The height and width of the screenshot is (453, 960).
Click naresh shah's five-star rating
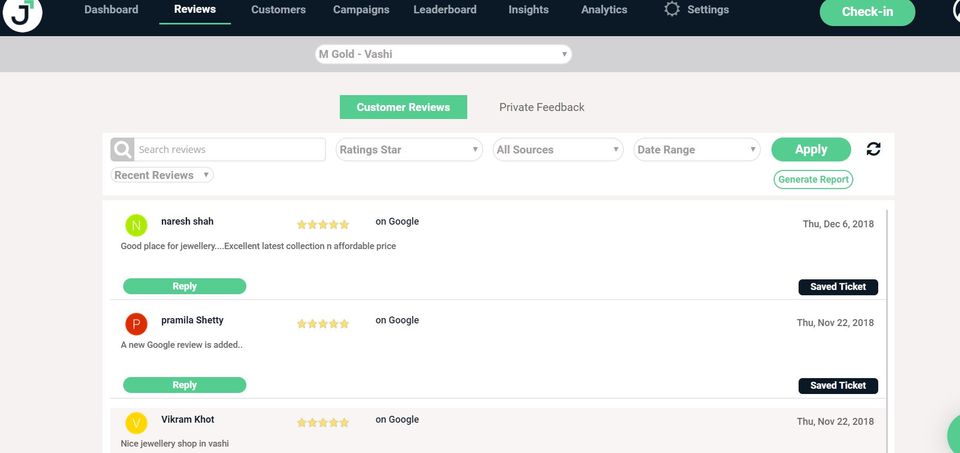coord(323,225)
